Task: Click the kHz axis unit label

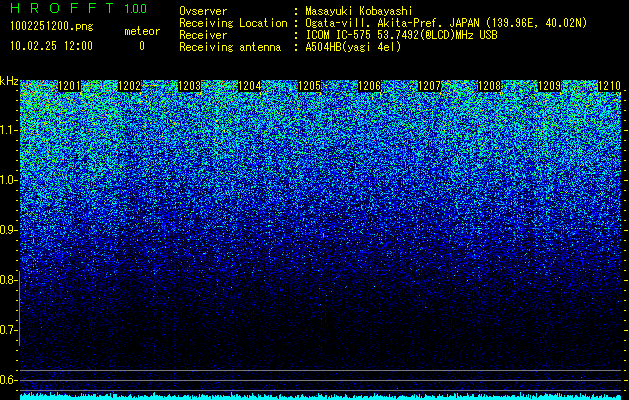Action: (9, 81)
